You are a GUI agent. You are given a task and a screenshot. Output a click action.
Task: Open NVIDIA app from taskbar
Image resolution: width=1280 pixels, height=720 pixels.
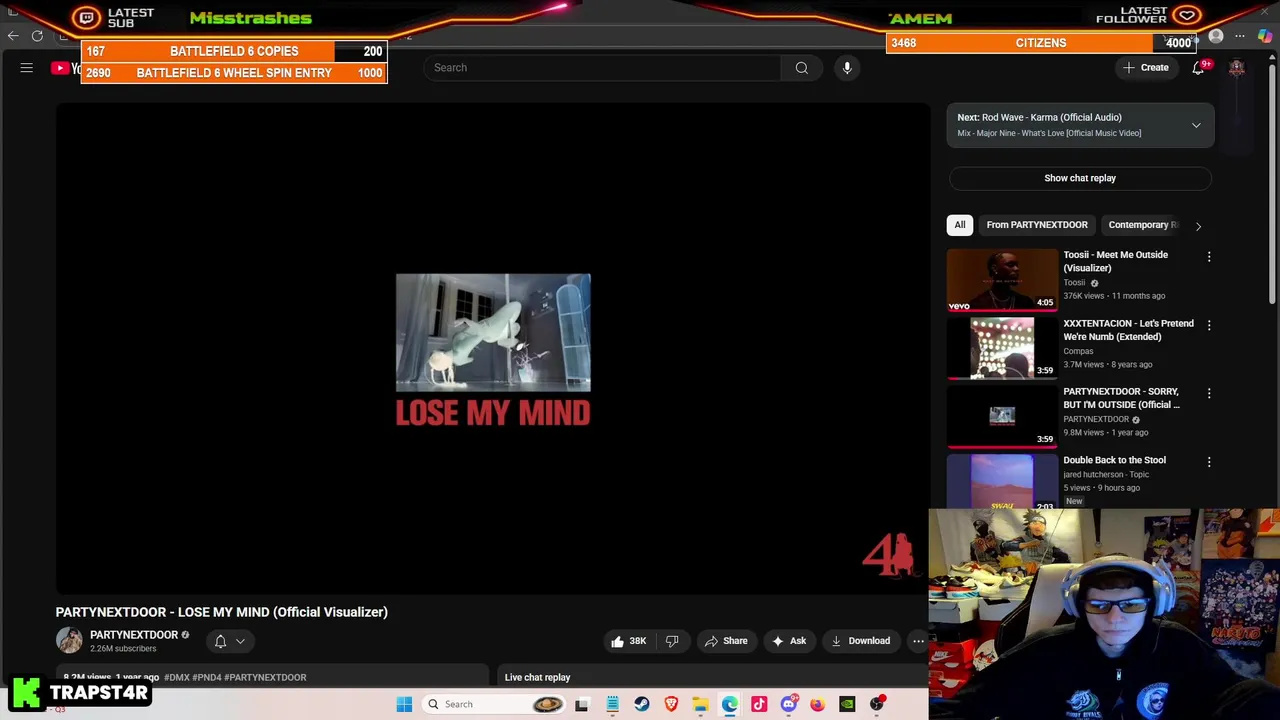(x=847, y=704)
